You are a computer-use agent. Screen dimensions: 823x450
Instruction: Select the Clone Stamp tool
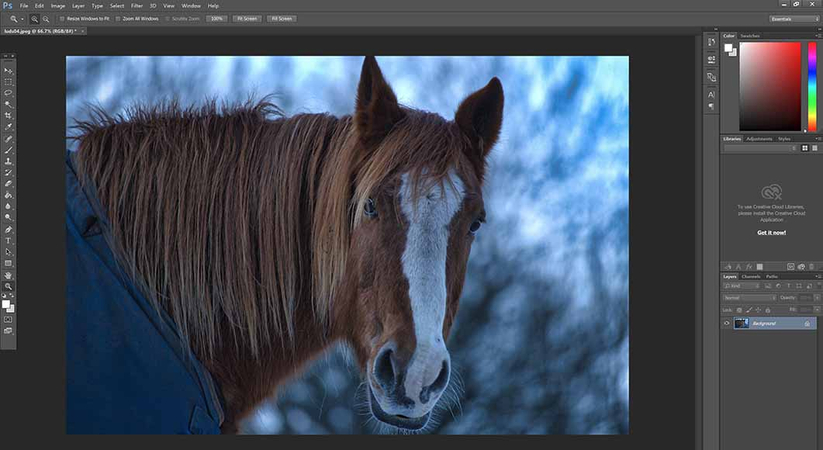8,161
